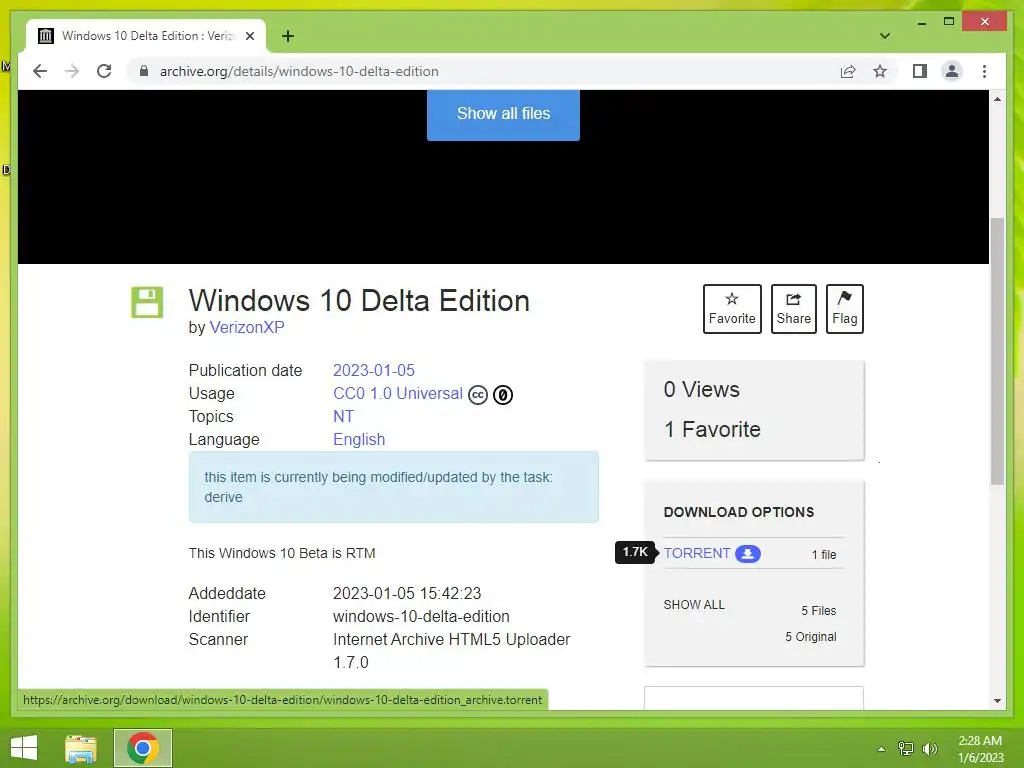Click the Chrome taskbar icon

(143, 748)
